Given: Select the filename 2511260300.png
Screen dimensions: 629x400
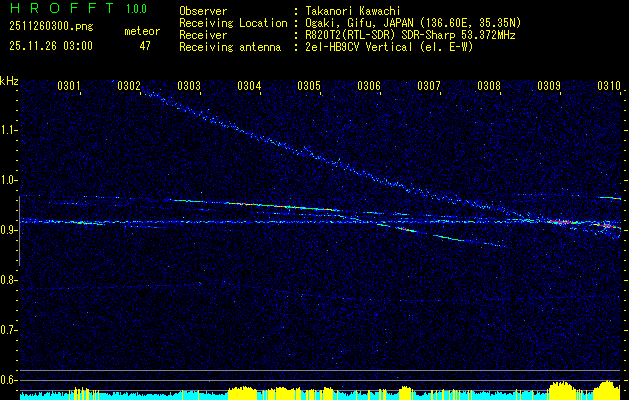Looking at the screenshot, I should (x=51, y=27).
